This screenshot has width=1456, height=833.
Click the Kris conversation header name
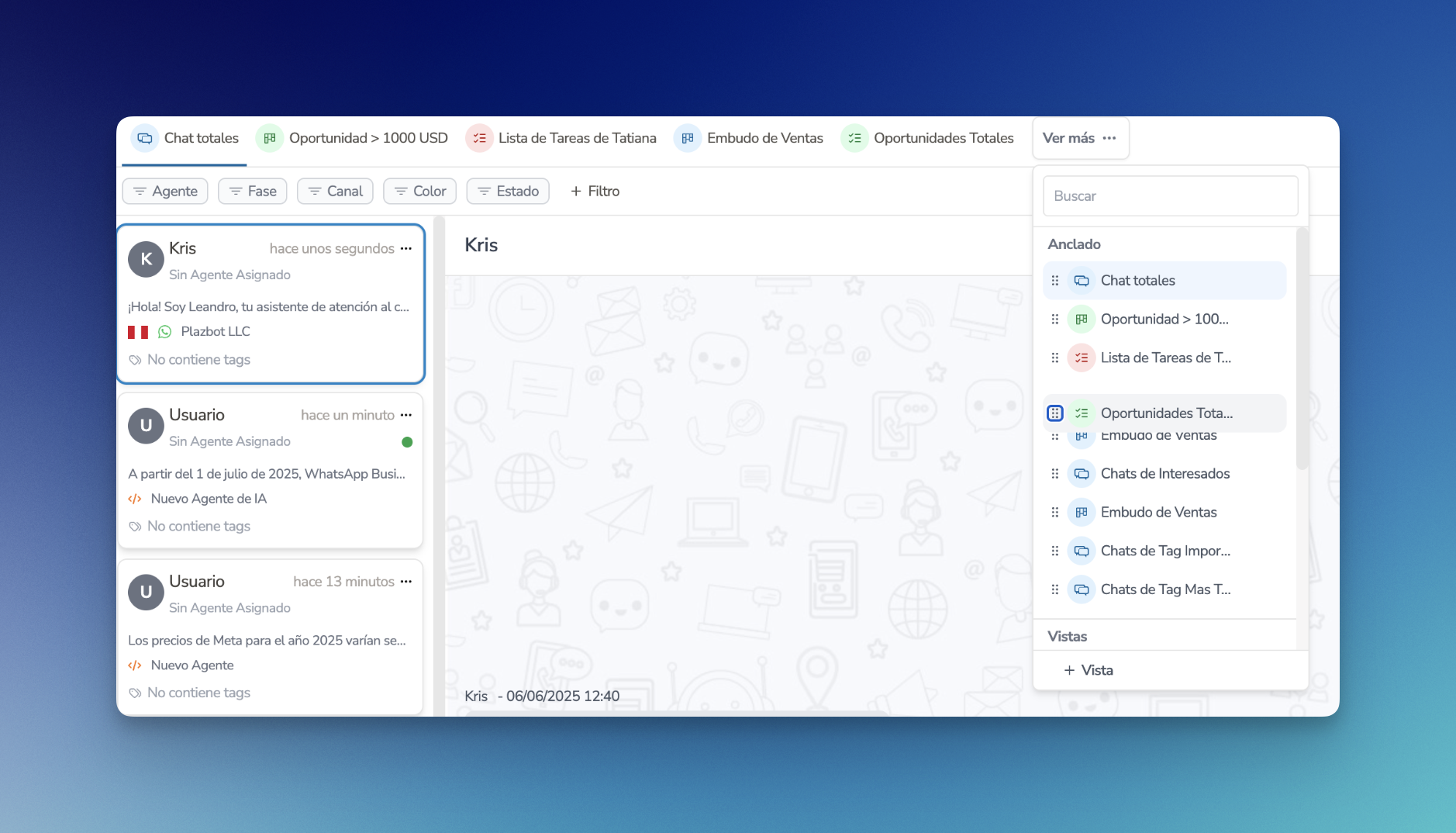coord(481,245)
